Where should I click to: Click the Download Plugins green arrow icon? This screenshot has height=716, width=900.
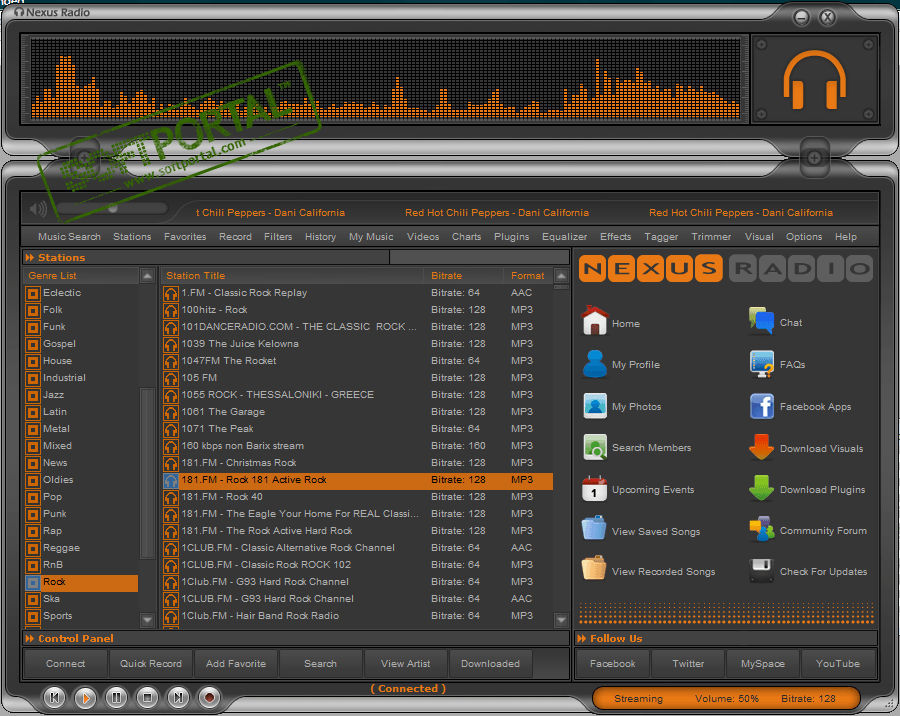pos(761,489)
